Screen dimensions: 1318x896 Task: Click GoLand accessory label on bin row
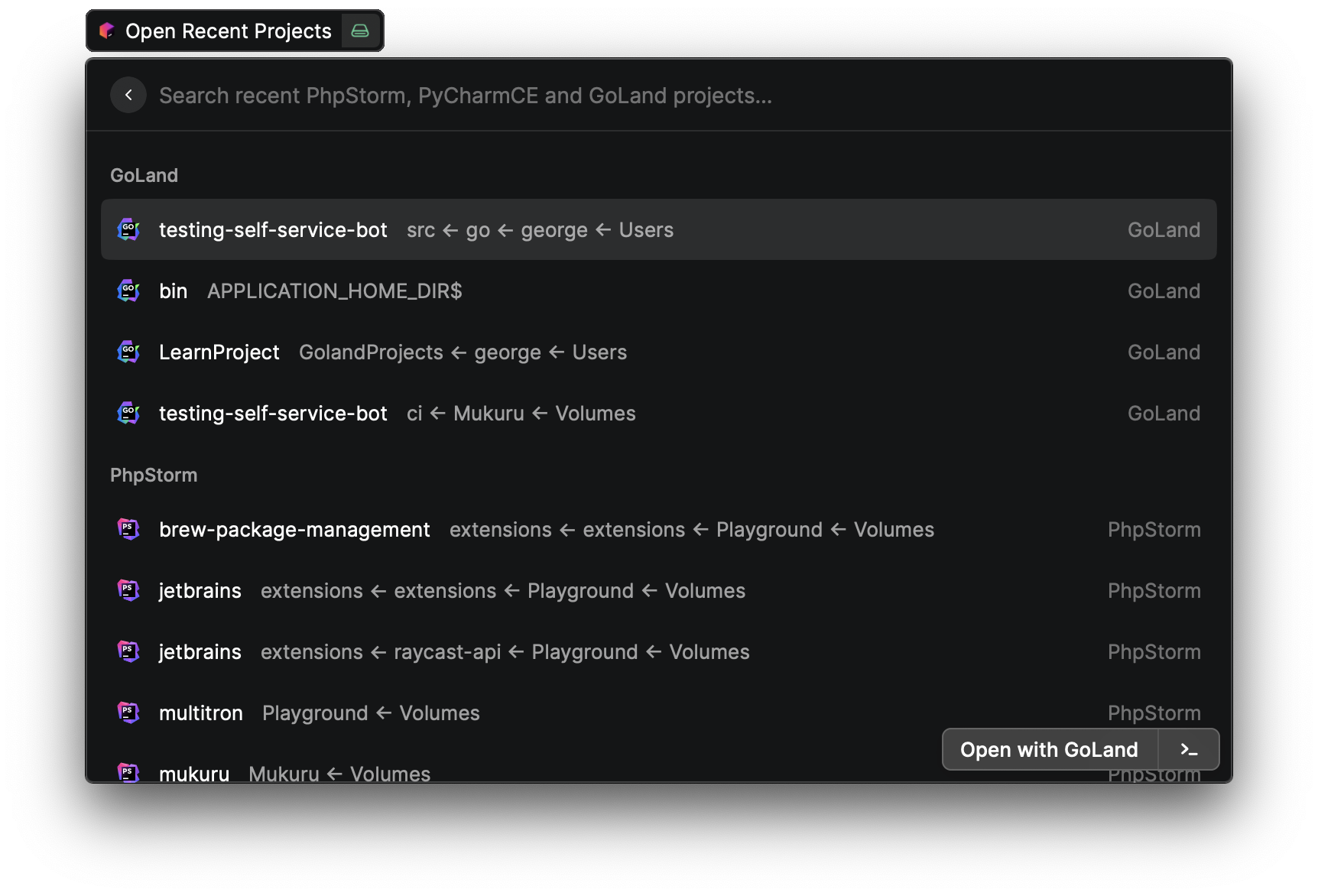(1164, 291)
